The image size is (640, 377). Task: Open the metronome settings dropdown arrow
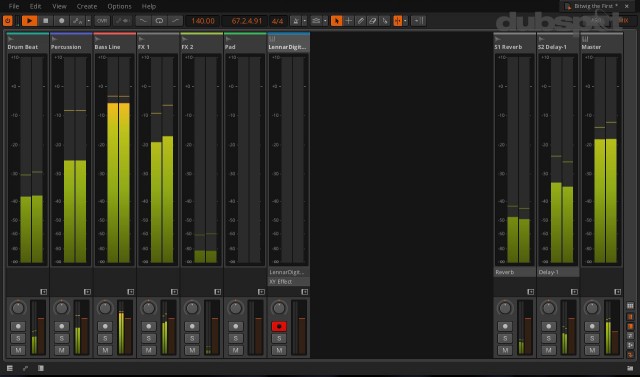304,21
